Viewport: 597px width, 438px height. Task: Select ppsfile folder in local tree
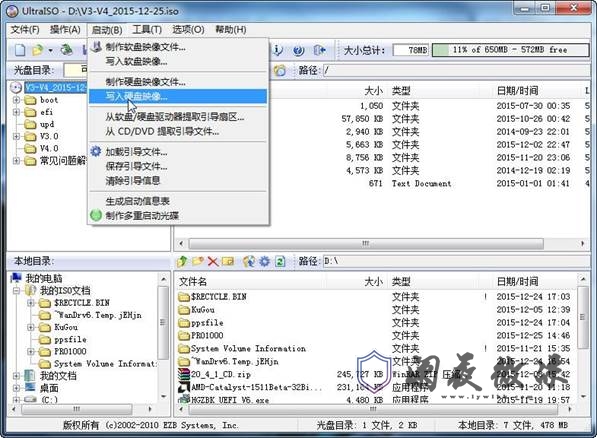point(70,339)
